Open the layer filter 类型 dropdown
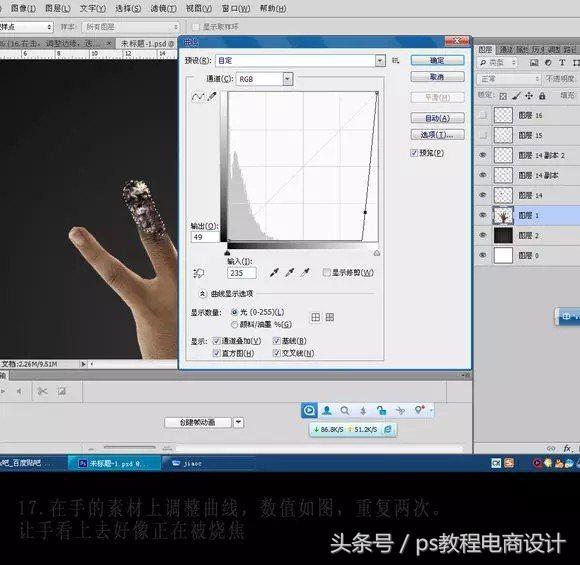Viewport: 580px width, 565px height. 497,63
